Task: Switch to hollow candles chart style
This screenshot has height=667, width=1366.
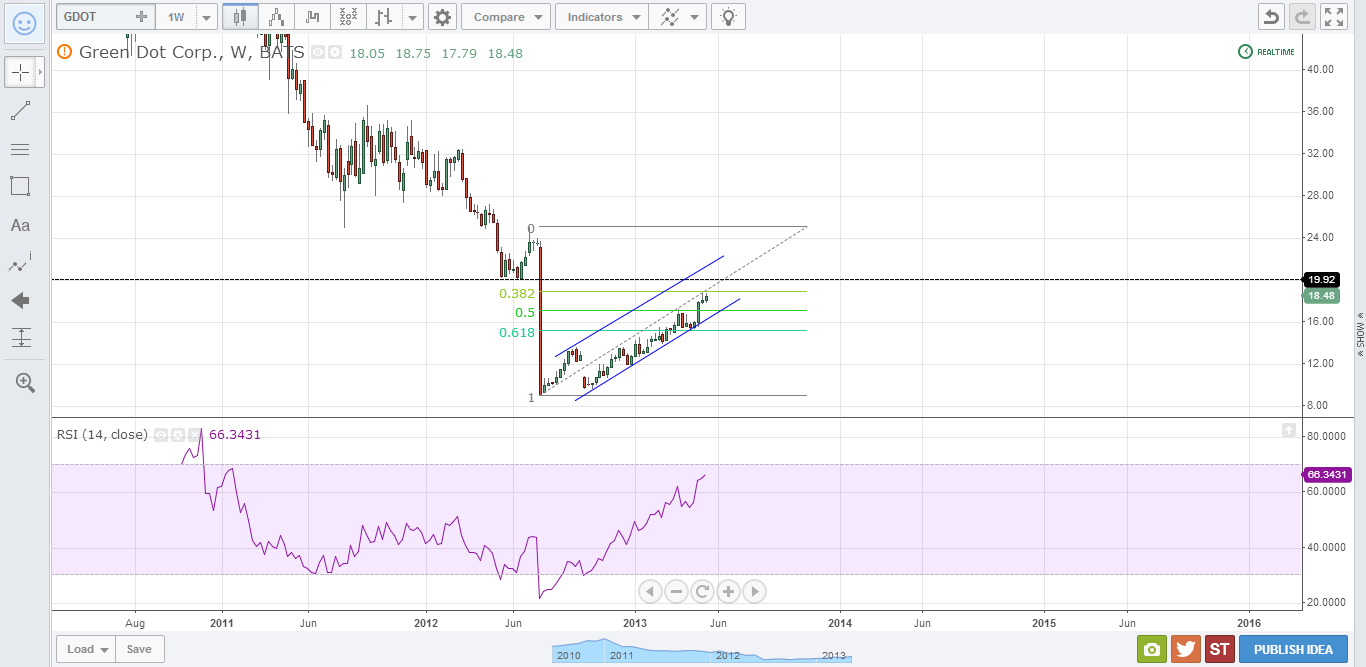Action: (x=277, y=17)
